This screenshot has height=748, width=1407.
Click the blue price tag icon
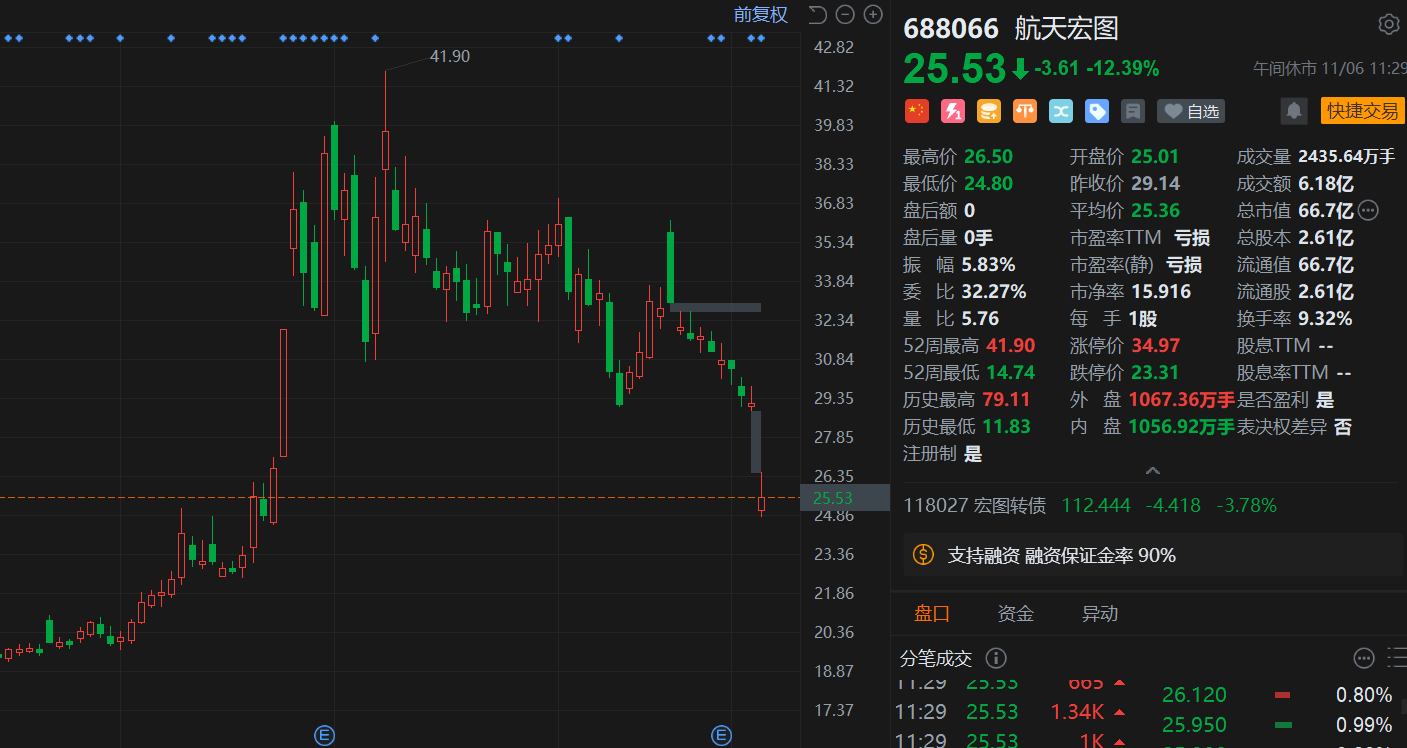(x=1097, y=111)
